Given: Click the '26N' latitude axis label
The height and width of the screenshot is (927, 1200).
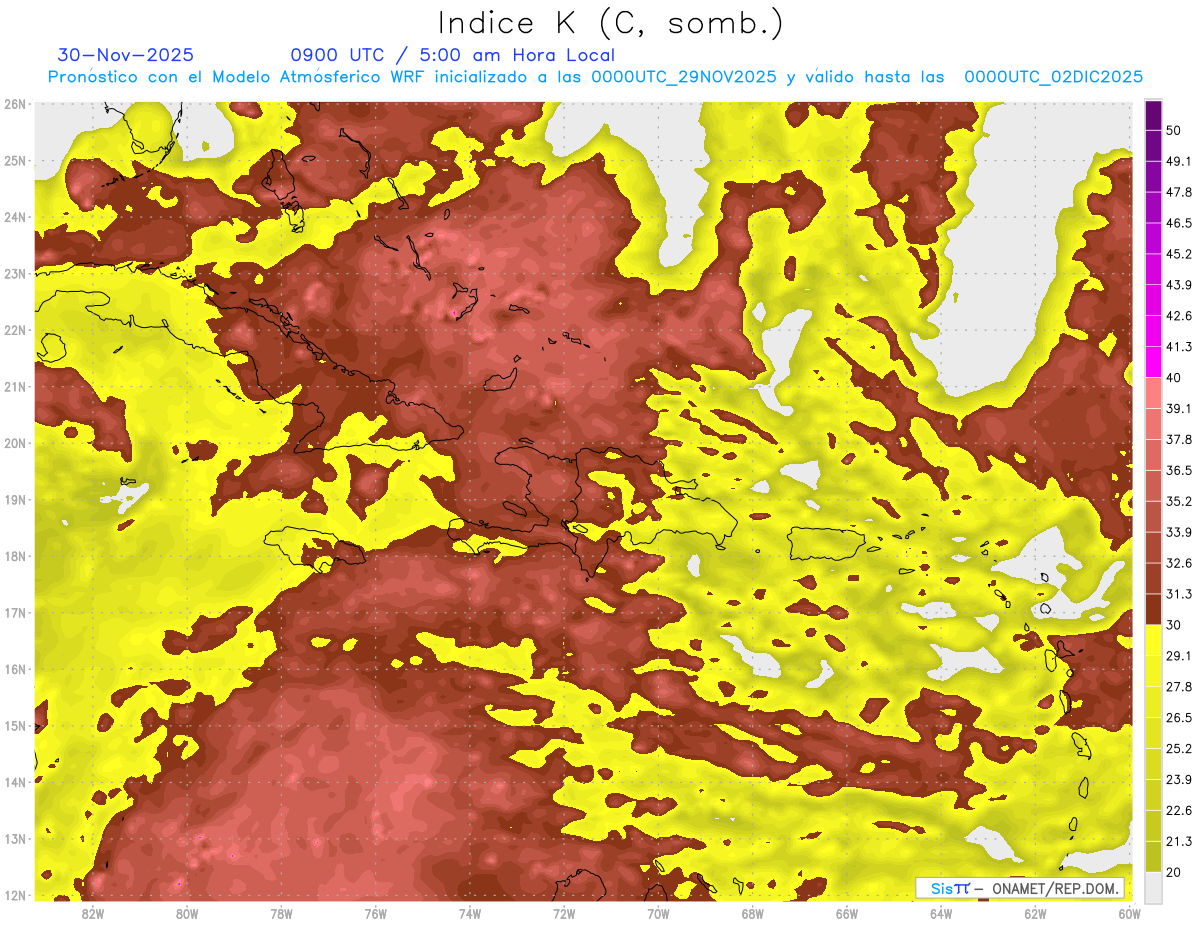Looking at the screenshot, I should (14, 104).
